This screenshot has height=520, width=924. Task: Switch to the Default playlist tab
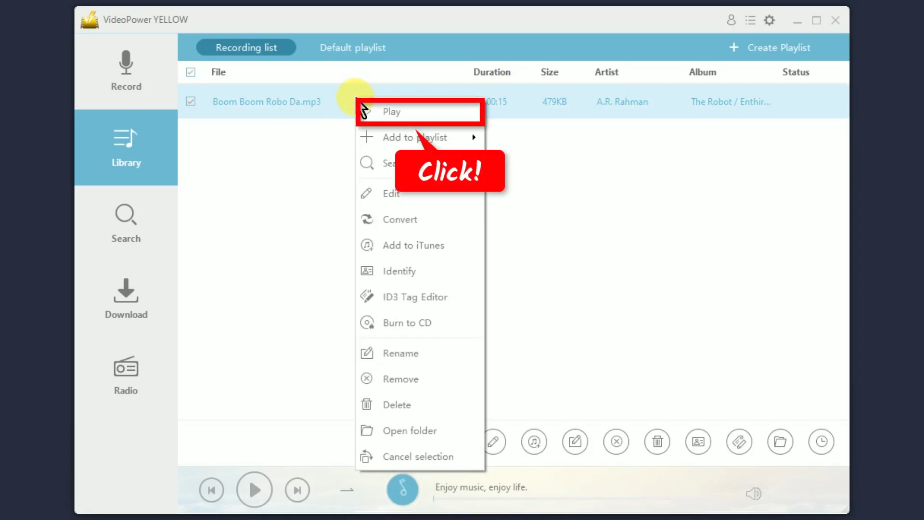pos(352,48)
